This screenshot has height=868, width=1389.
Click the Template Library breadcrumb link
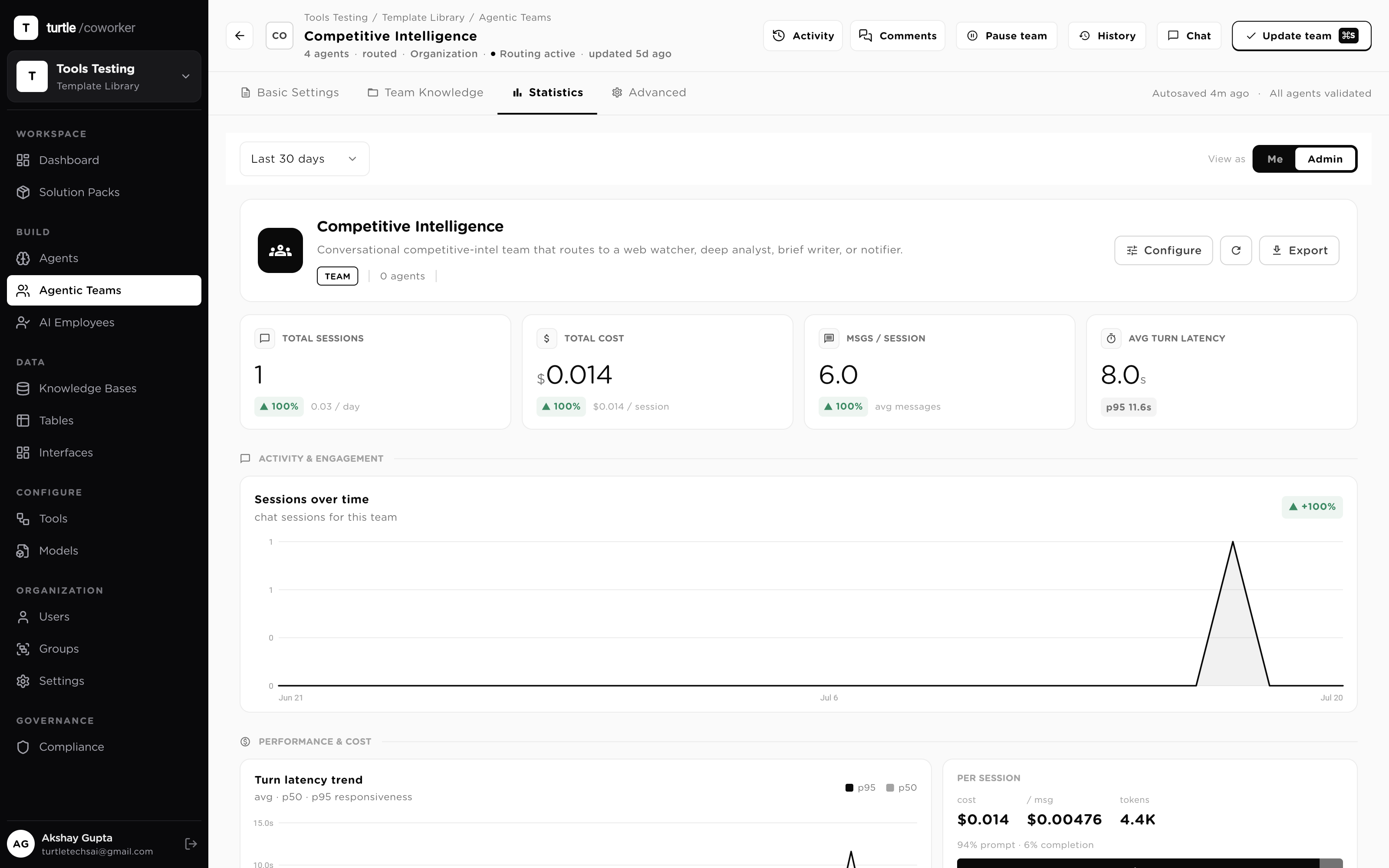424,18
